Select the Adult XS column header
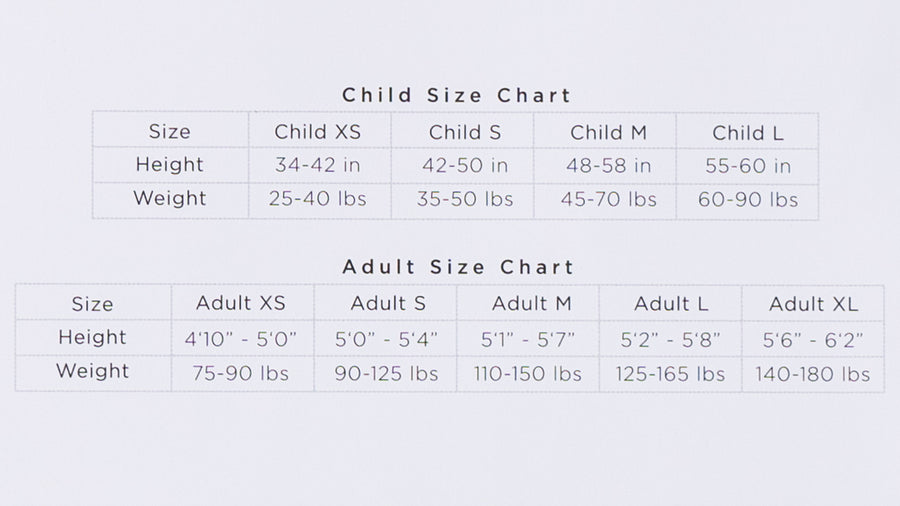 [x=240, y=303]
